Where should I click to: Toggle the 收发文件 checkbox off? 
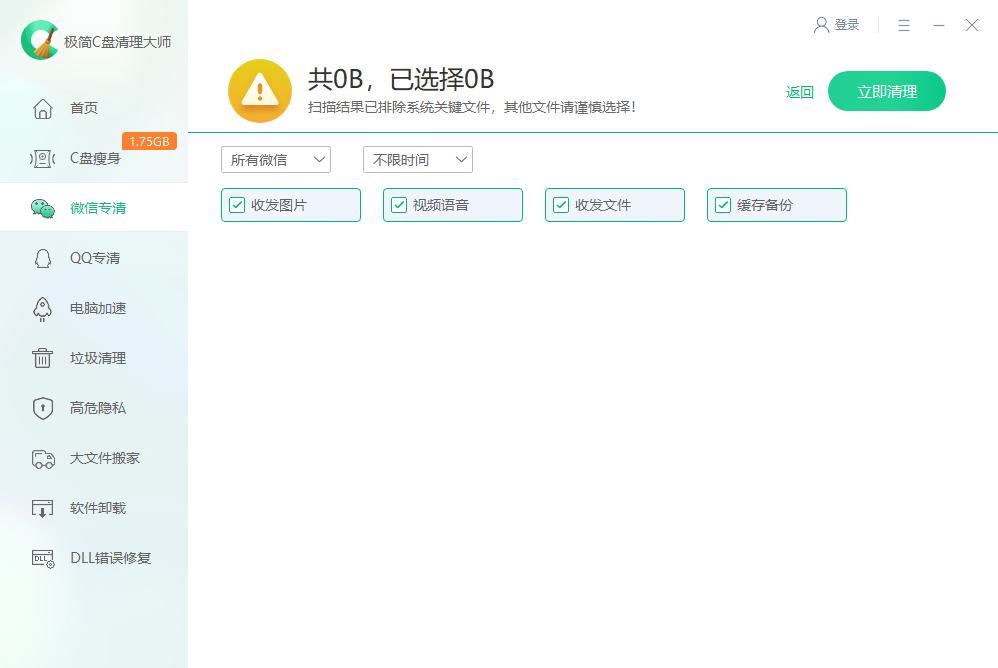560,205
